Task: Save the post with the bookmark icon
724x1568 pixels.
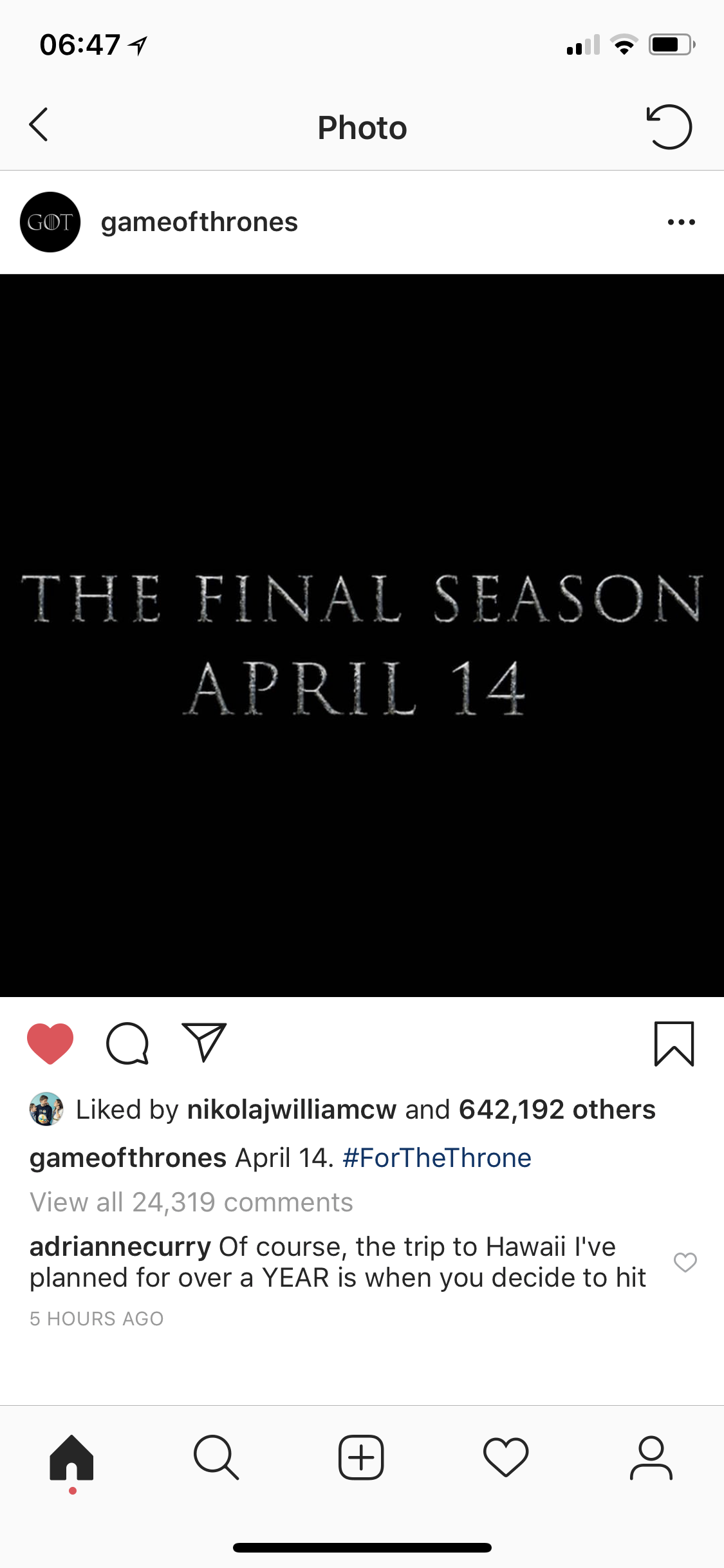Action: [x=674, y=1043]
